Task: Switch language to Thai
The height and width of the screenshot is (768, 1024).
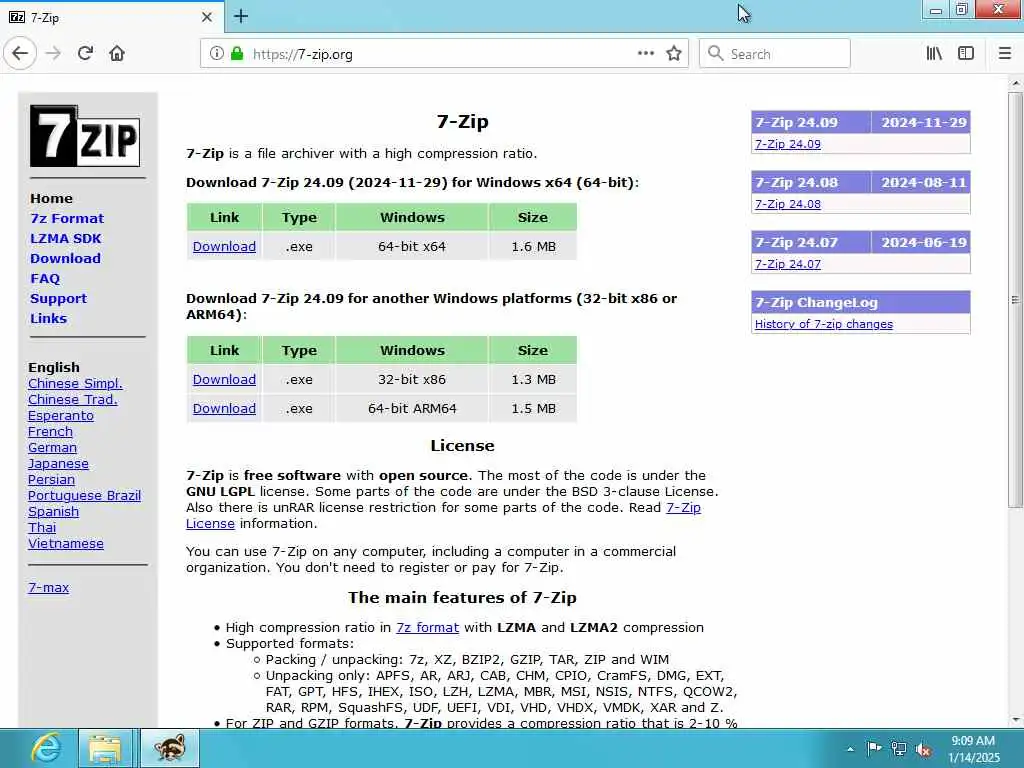Action: point(42,528)
